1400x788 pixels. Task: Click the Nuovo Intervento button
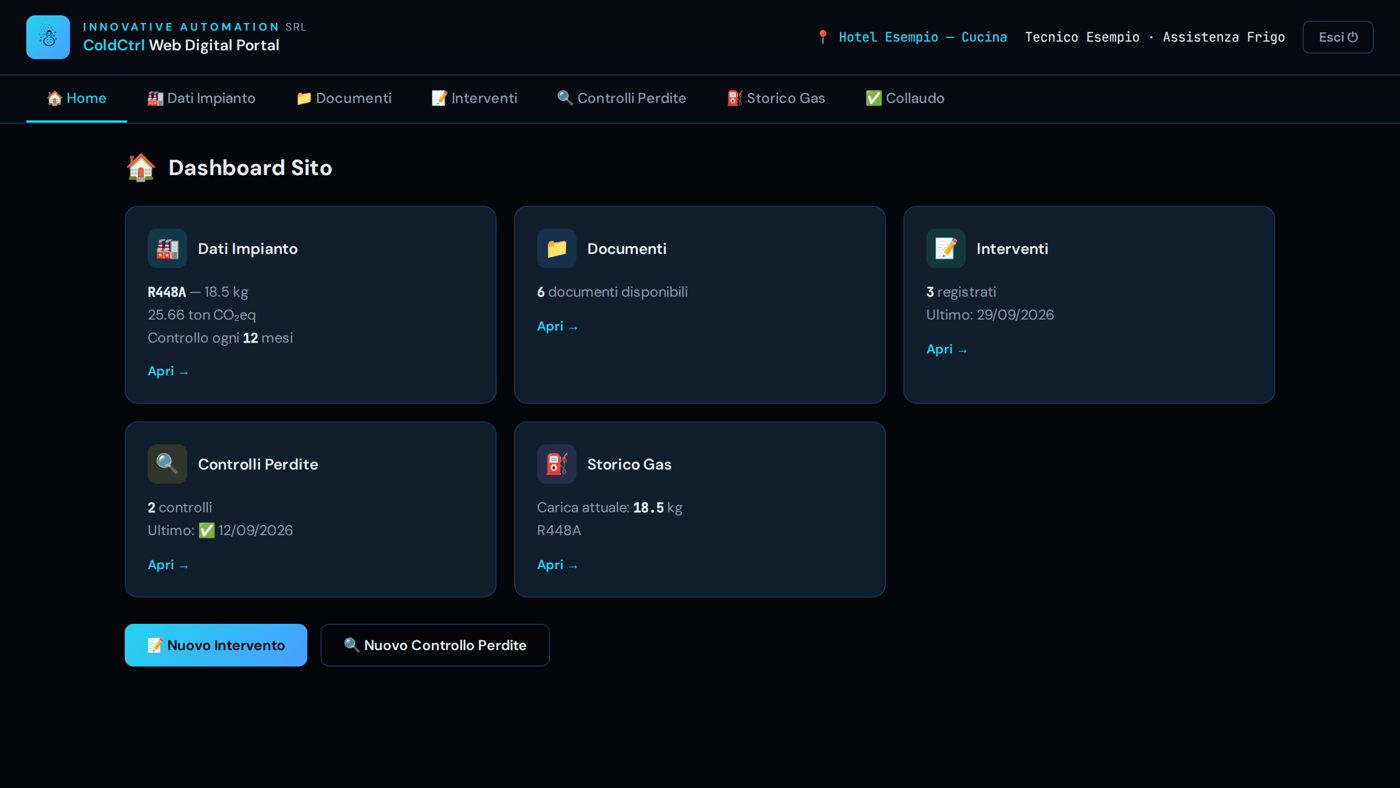(216, 645)
